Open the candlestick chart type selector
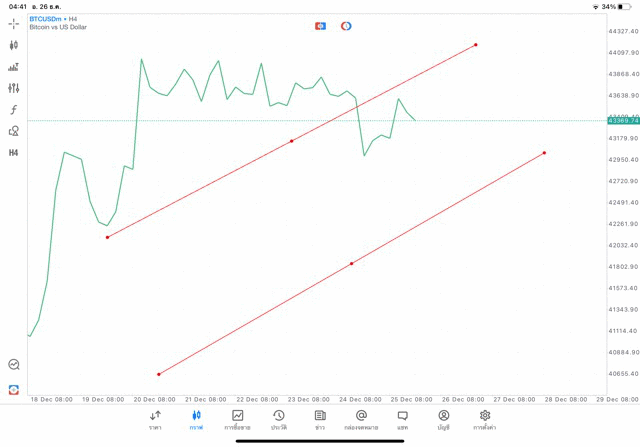Screen dimensions: 640x447 click(x=14, y=45)
